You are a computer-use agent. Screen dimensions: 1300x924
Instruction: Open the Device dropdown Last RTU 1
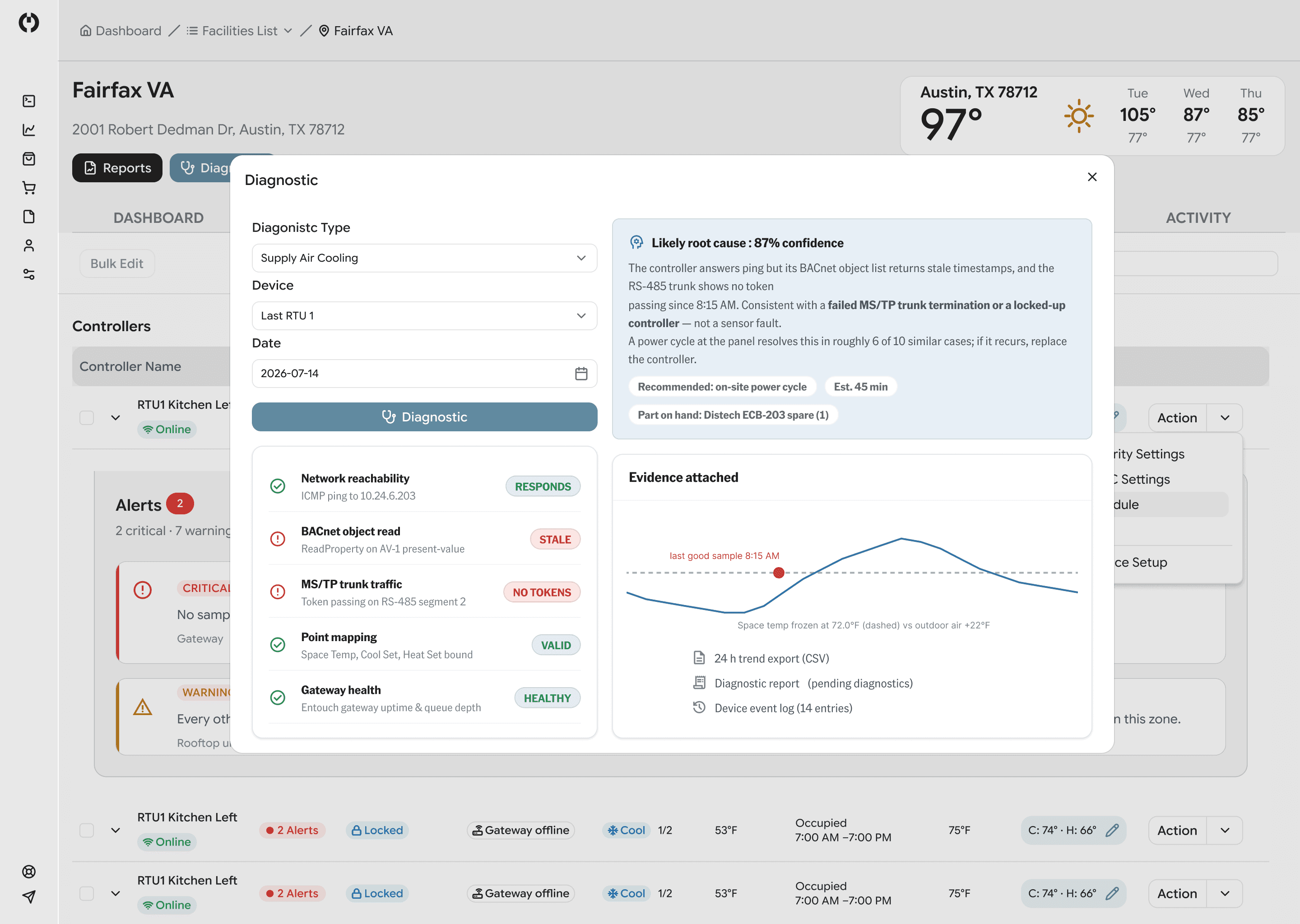tap(424, 316)
